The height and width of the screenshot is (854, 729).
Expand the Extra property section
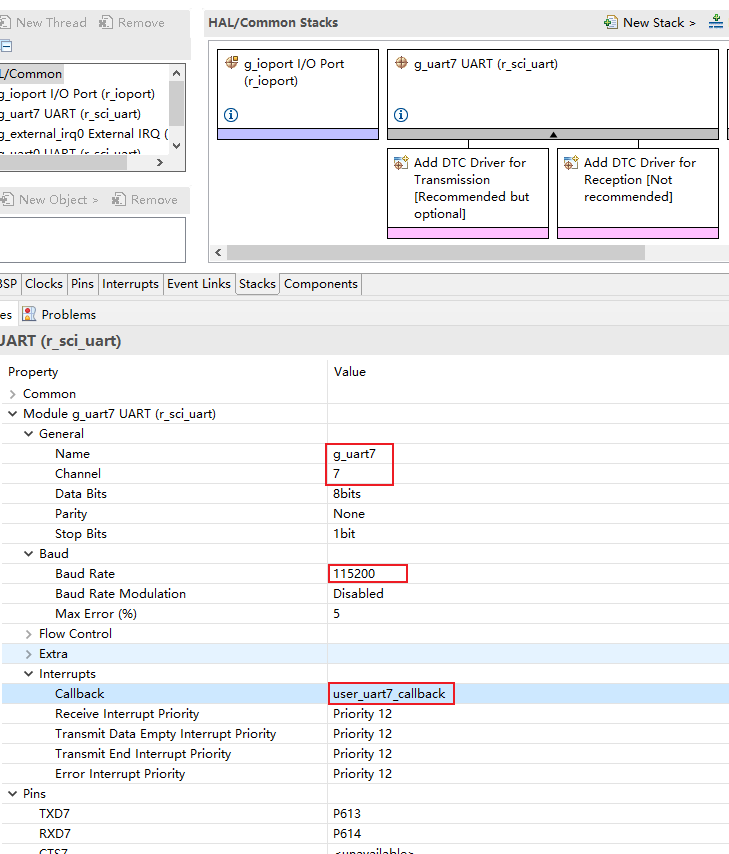coord(29,654)
